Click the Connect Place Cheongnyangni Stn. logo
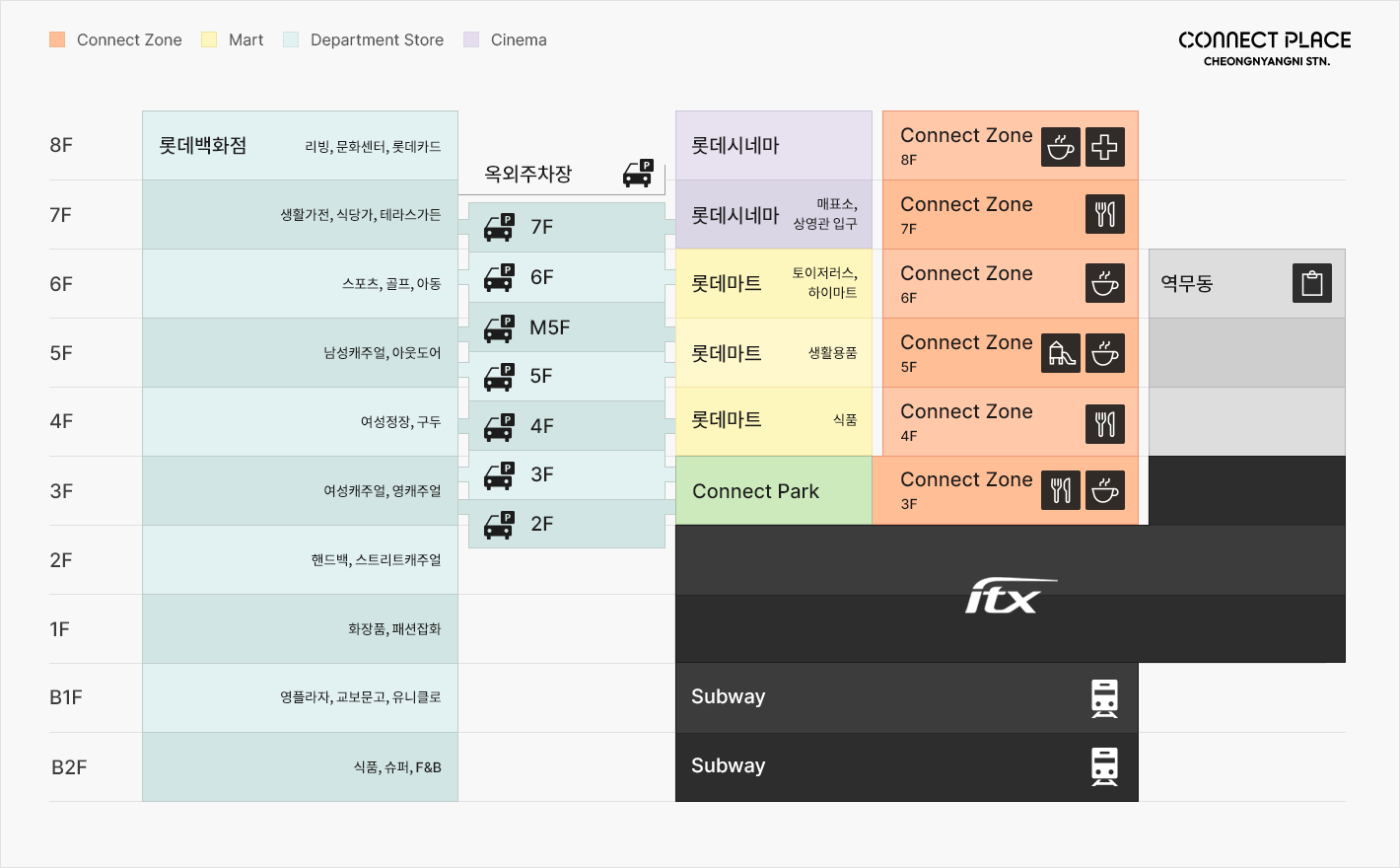The width and height of the screenshot is (1400, 868). tap(1265, 47)
